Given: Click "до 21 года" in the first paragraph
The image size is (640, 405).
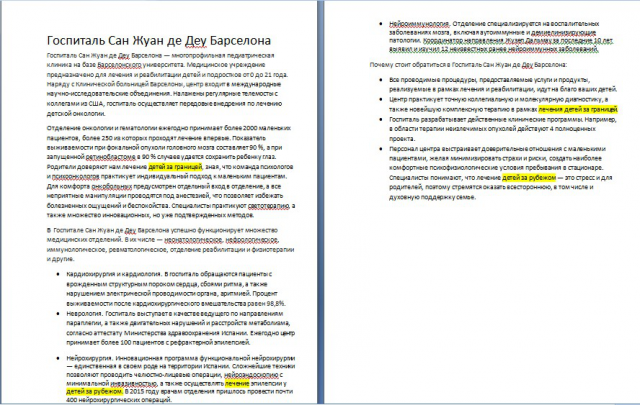Looking at the screenshot, I should (x=271, y=75).
